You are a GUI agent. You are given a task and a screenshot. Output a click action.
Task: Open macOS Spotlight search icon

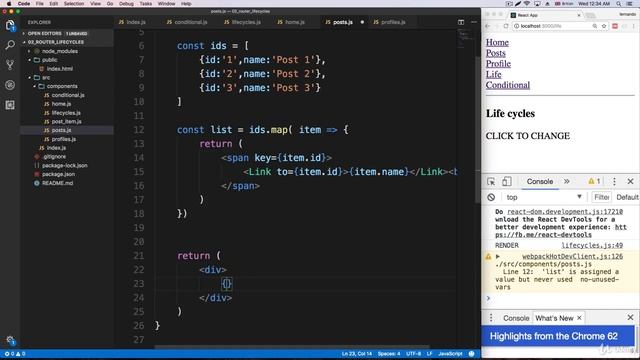click(619, 4)
